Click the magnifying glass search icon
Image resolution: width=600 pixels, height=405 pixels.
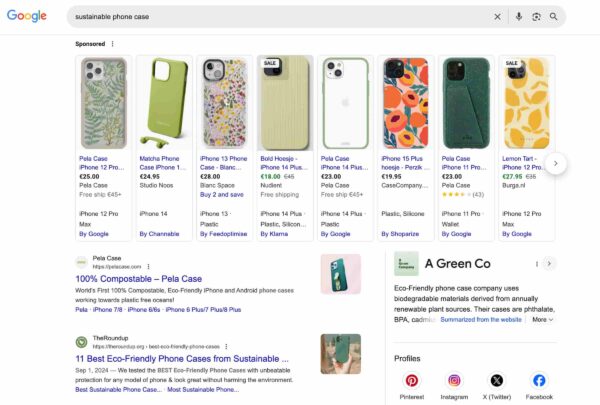click(553, 16)
